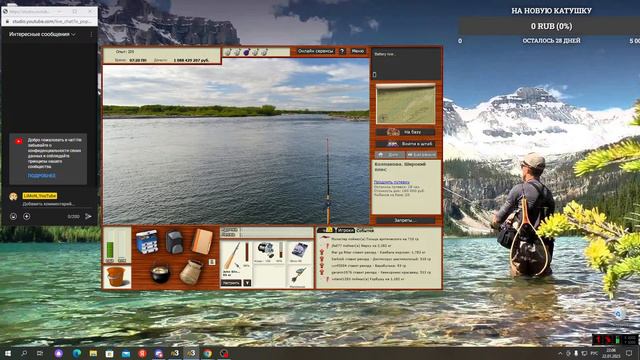Image resolution: width=640 pixels, height=360 pixels.
Task: Click the 'Продлить путевку' link
Action: [391, 182]
